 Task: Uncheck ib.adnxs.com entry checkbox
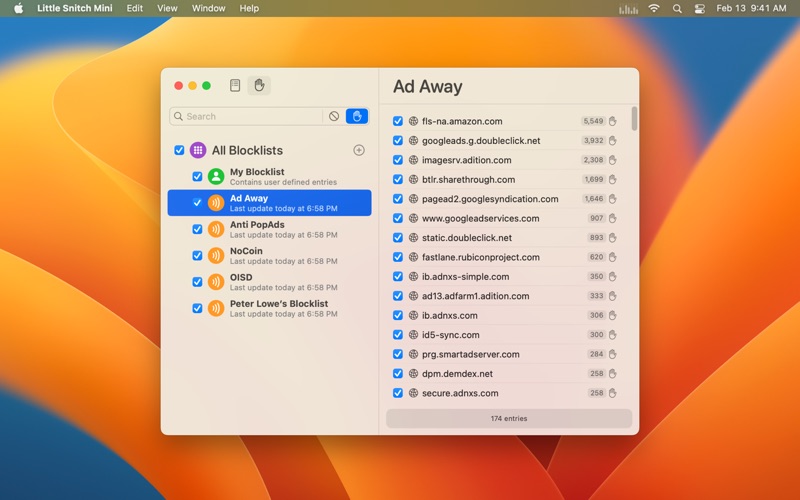(x=397, y=315)
